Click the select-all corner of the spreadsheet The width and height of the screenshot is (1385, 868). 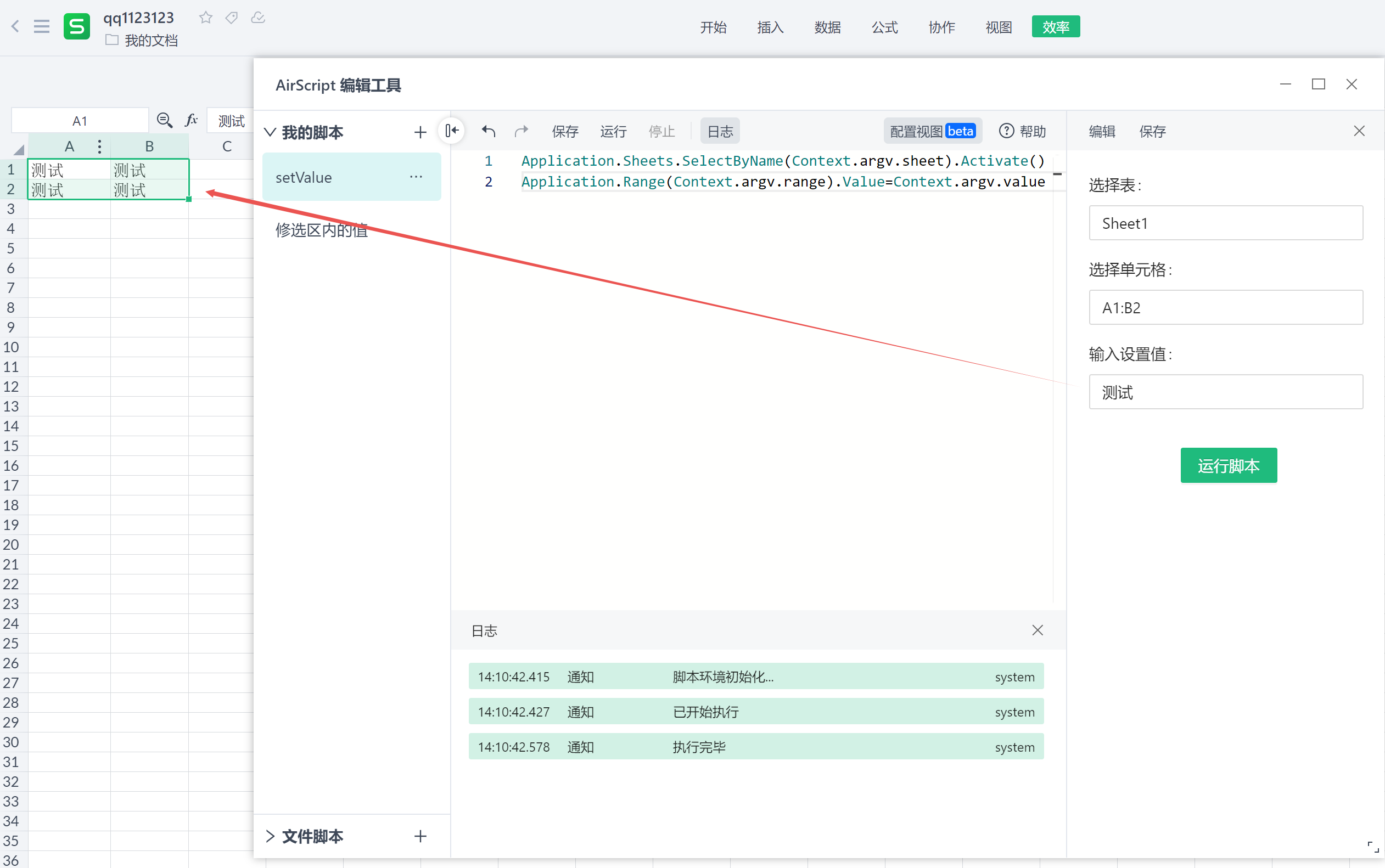(x=18, y=149)
